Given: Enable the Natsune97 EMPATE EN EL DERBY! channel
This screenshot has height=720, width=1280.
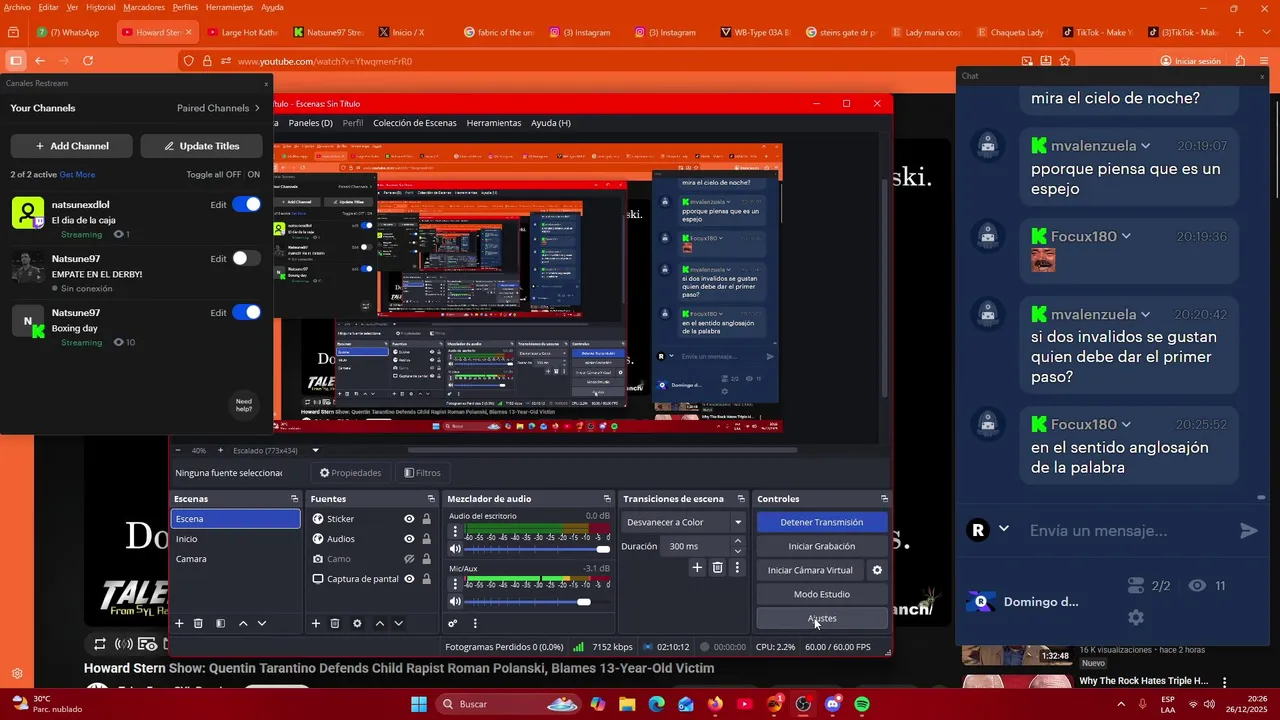Looking at the screenshot, I should coord(246,258).
